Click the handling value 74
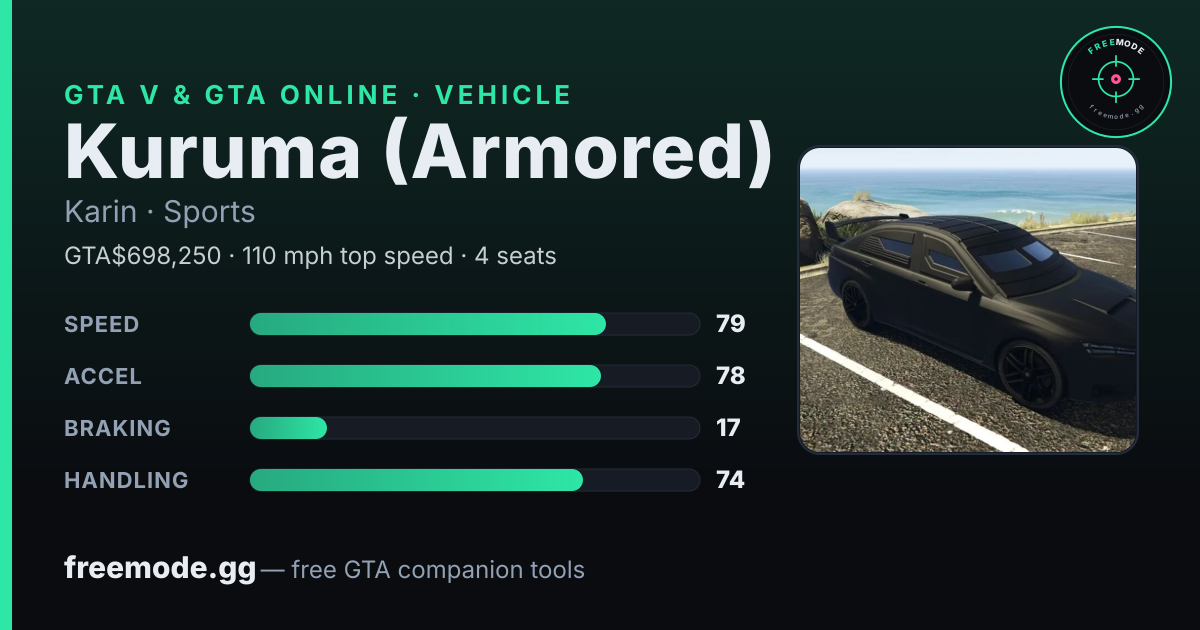The height and width of the screenshot is (630, 1200). pos(731,480)
